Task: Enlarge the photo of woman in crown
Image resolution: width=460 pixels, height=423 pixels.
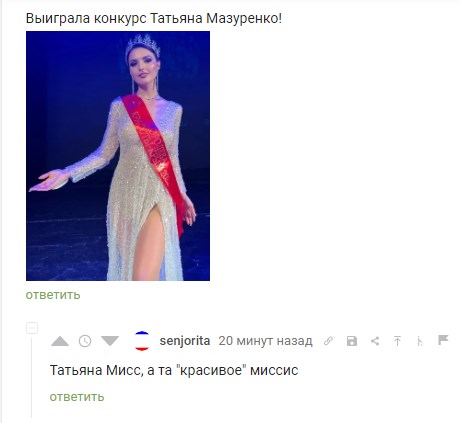Action: pos(118,156)
